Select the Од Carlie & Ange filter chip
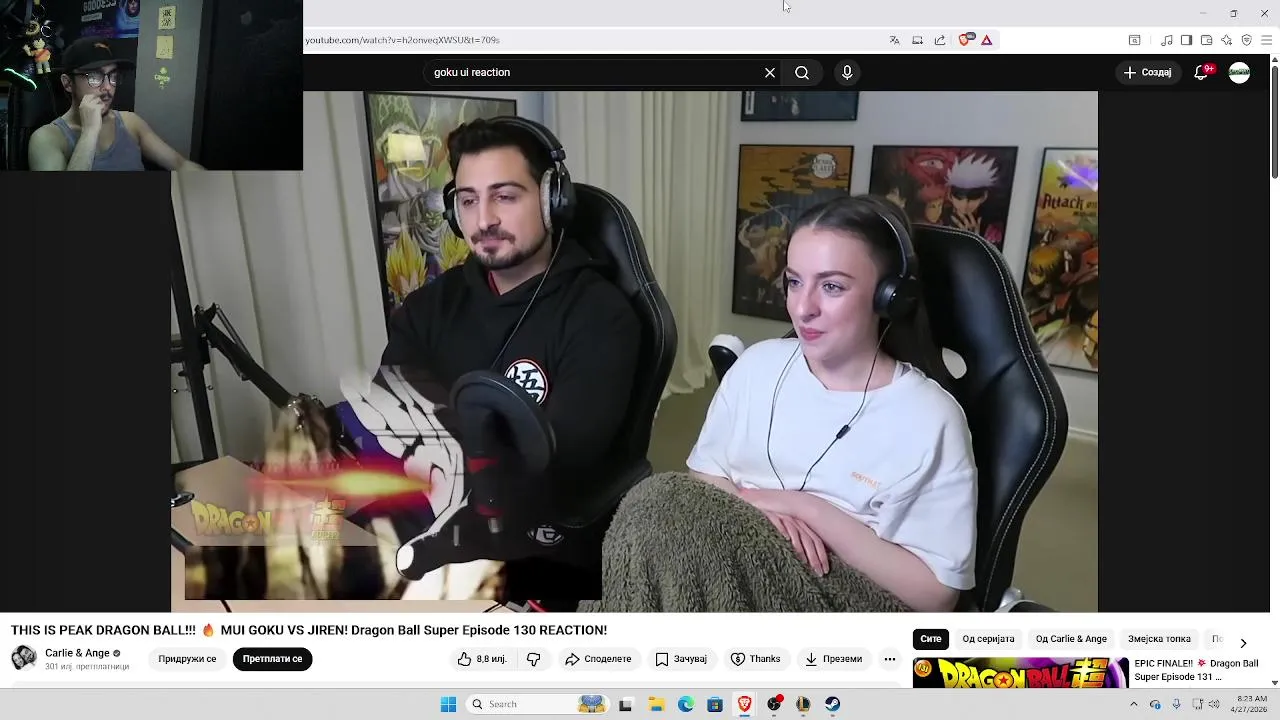The width and height of the screenshot is (1280, 720). click(1071, 639)
